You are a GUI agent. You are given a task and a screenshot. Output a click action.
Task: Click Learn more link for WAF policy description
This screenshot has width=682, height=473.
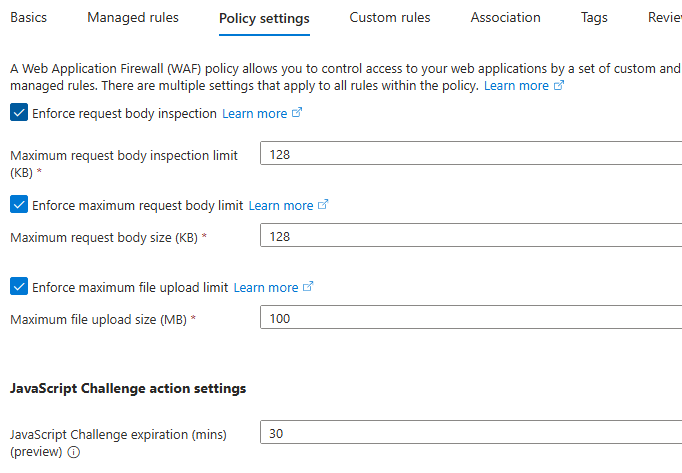pyautogui.click(x=516, y=86)
